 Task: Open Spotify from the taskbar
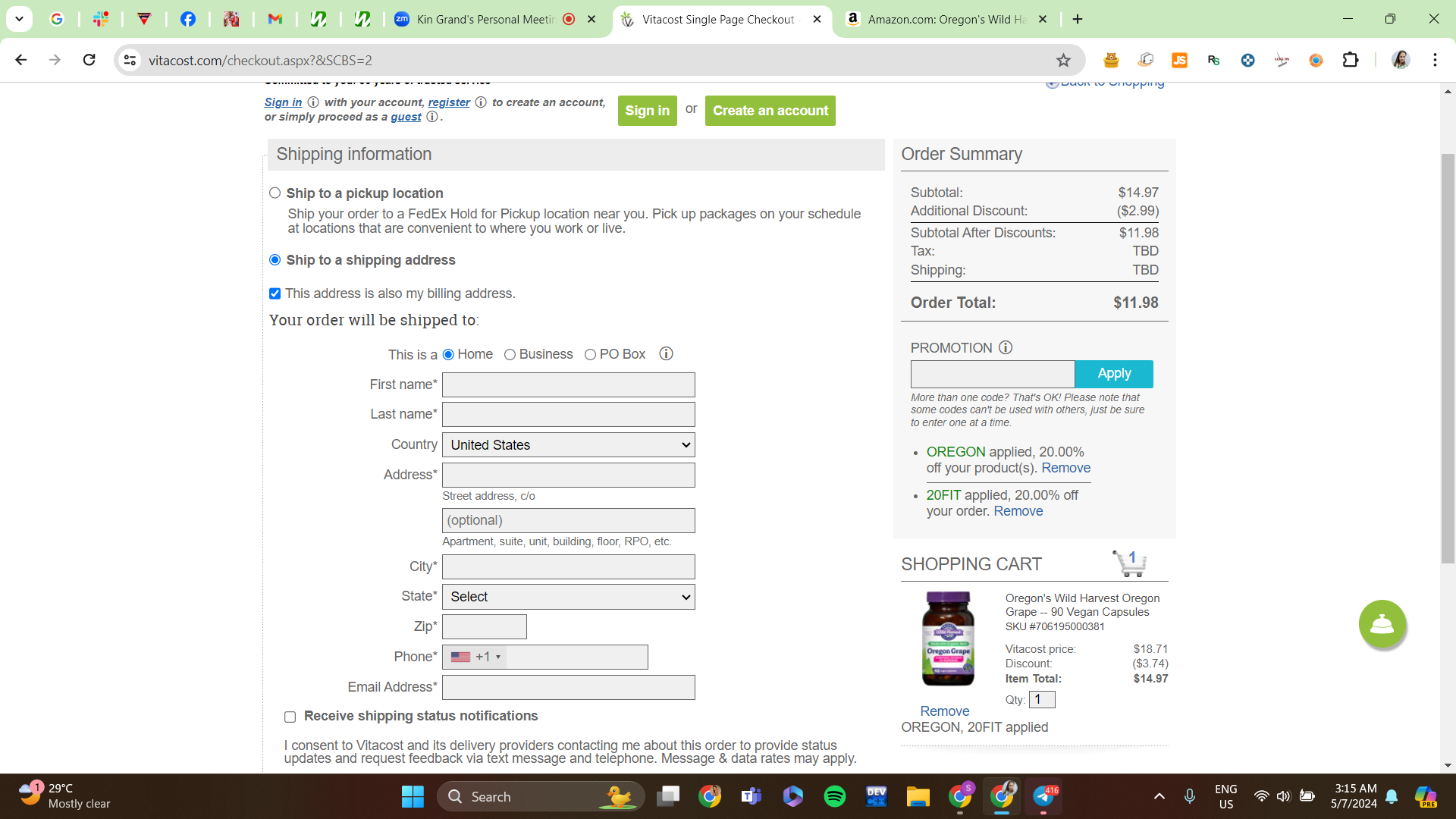pos(835,796)
